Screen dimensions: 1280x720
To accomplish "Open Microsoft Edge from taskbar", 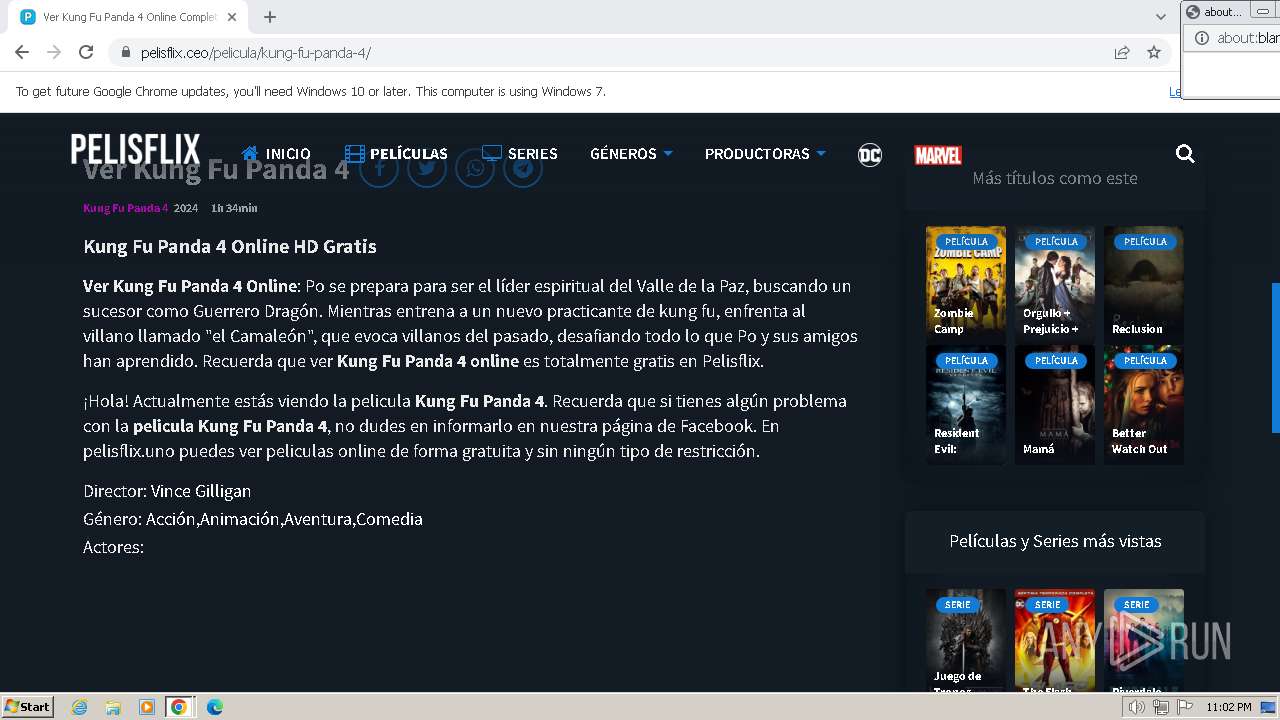I will pyautogui.click(x=214, y=707).
